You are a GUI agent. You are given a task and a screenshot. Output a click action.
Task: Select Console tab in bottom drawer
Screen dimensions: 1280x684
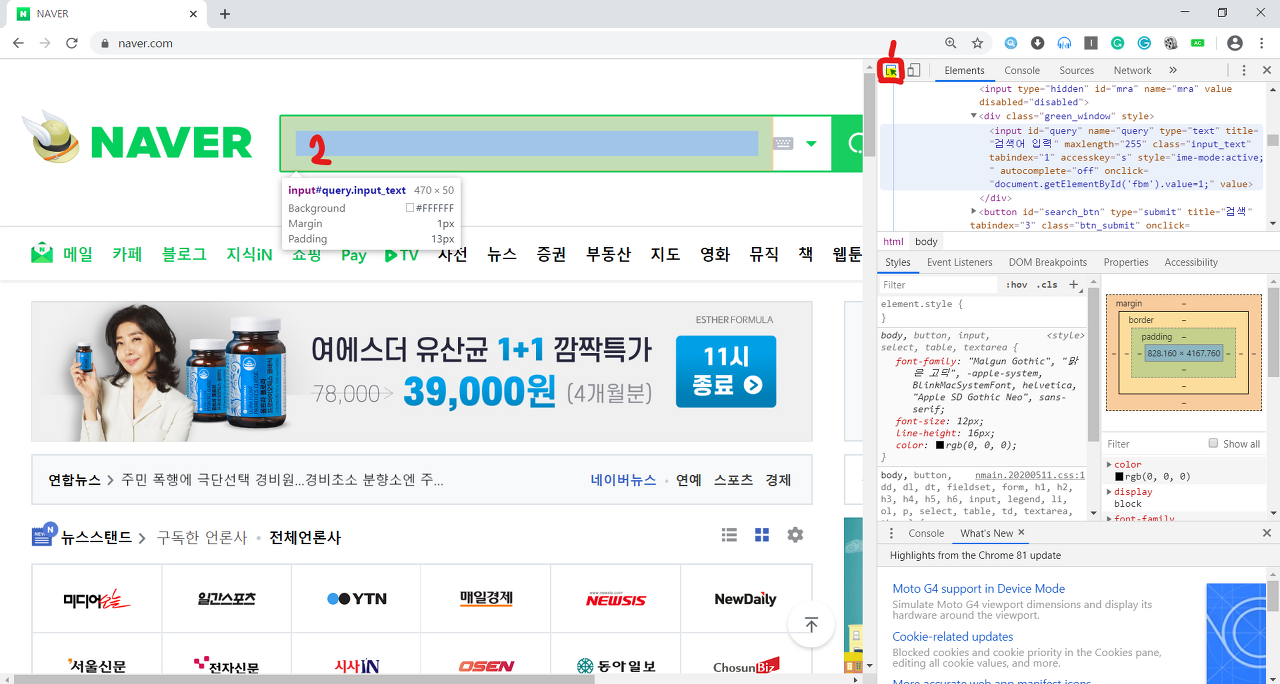(x=926, y=533)
